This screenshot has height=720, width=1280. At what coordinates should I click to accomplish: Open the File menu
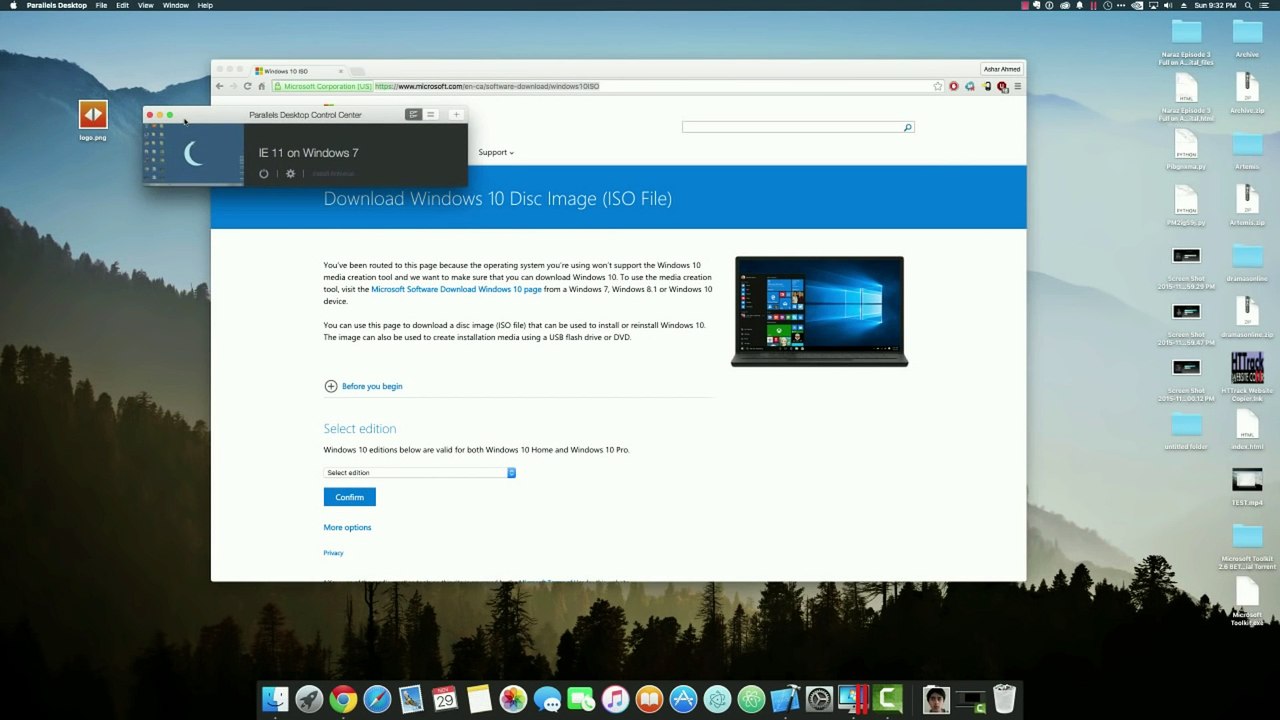pos(101,5)
